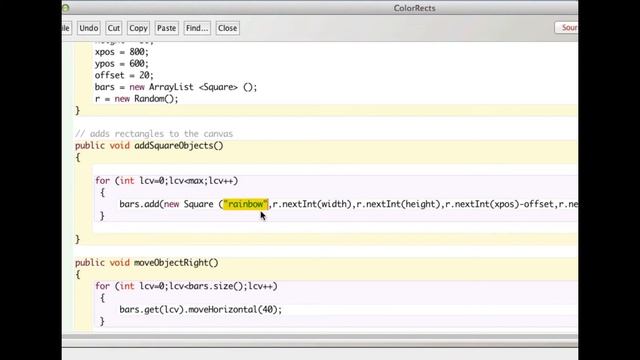Screen dimensions: 640x360
Task: Open the Source Code view dropdown
Action: point(567,28)
